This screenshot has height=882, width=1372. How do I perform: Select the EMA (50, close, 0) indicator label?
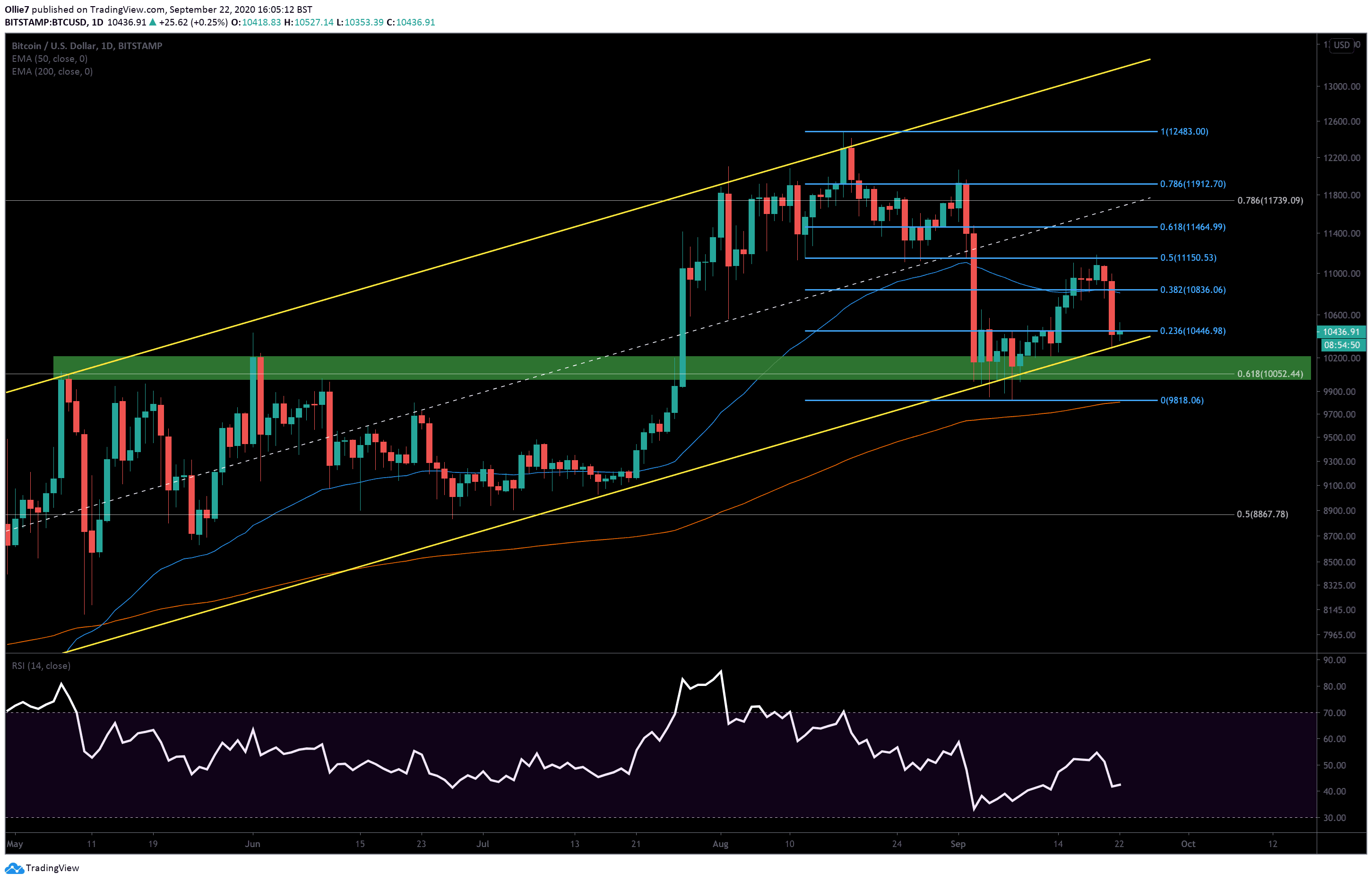click(x=50, y=59)
